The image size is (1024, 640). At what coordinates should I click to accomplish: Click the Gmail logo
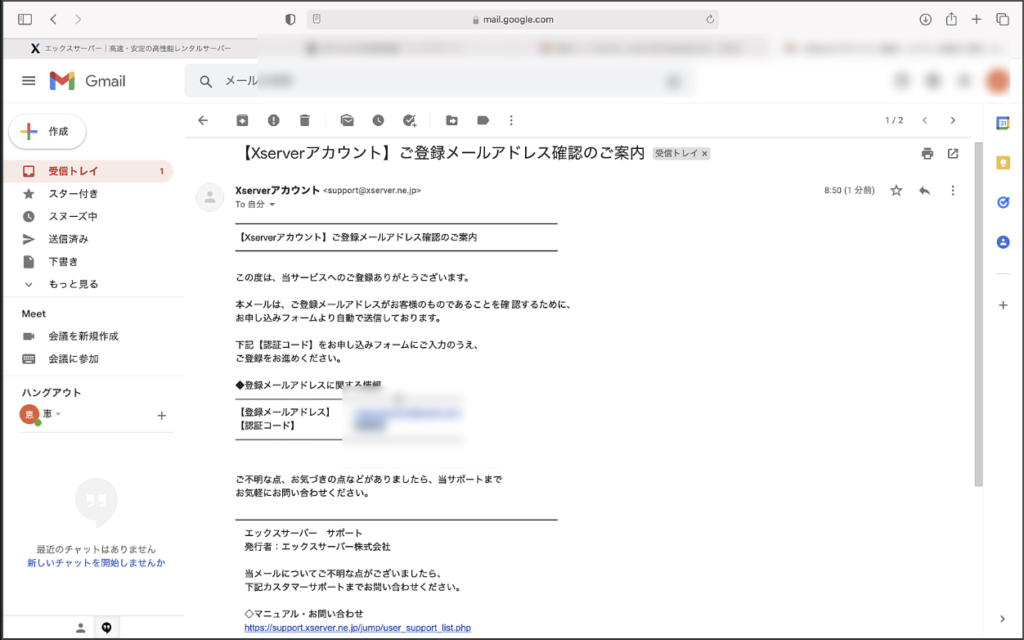88,81
